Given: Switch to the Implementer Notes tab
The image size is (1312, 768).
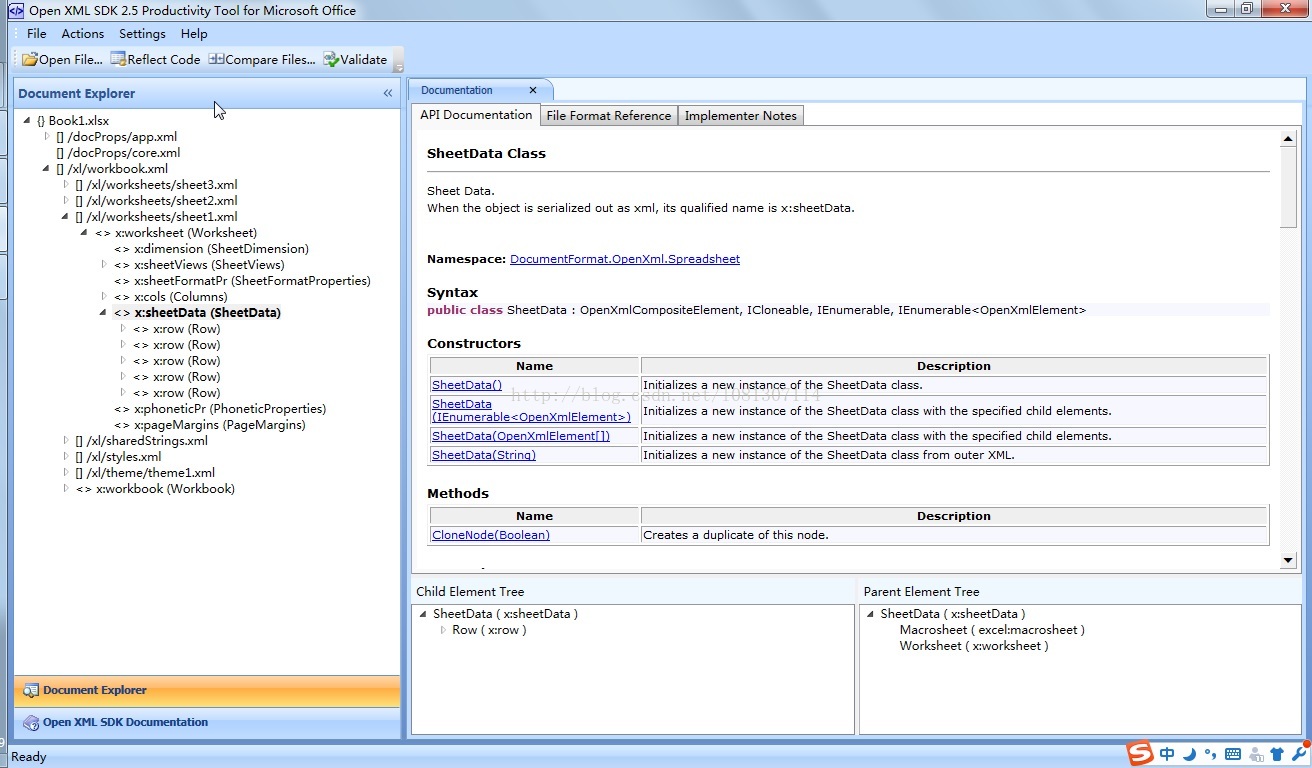Looking at the screenshot, I should pos(741,116).
